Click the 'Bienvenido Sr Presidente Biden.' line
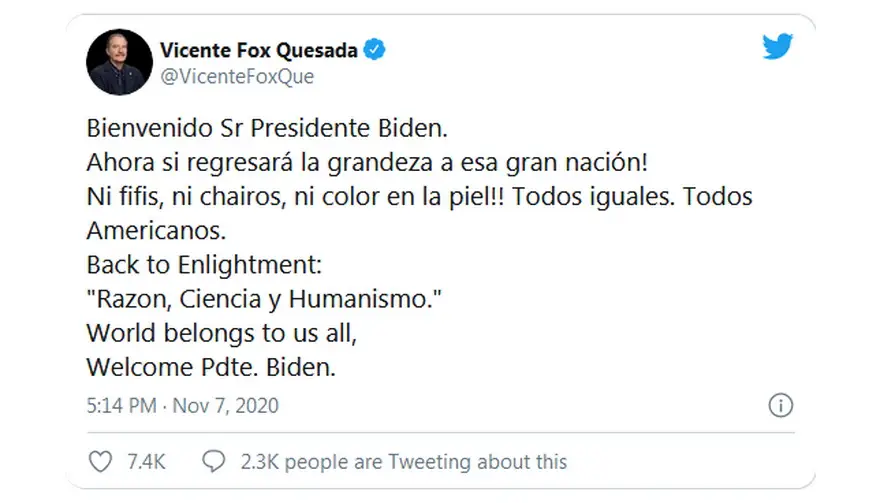 tap(267, 128)
